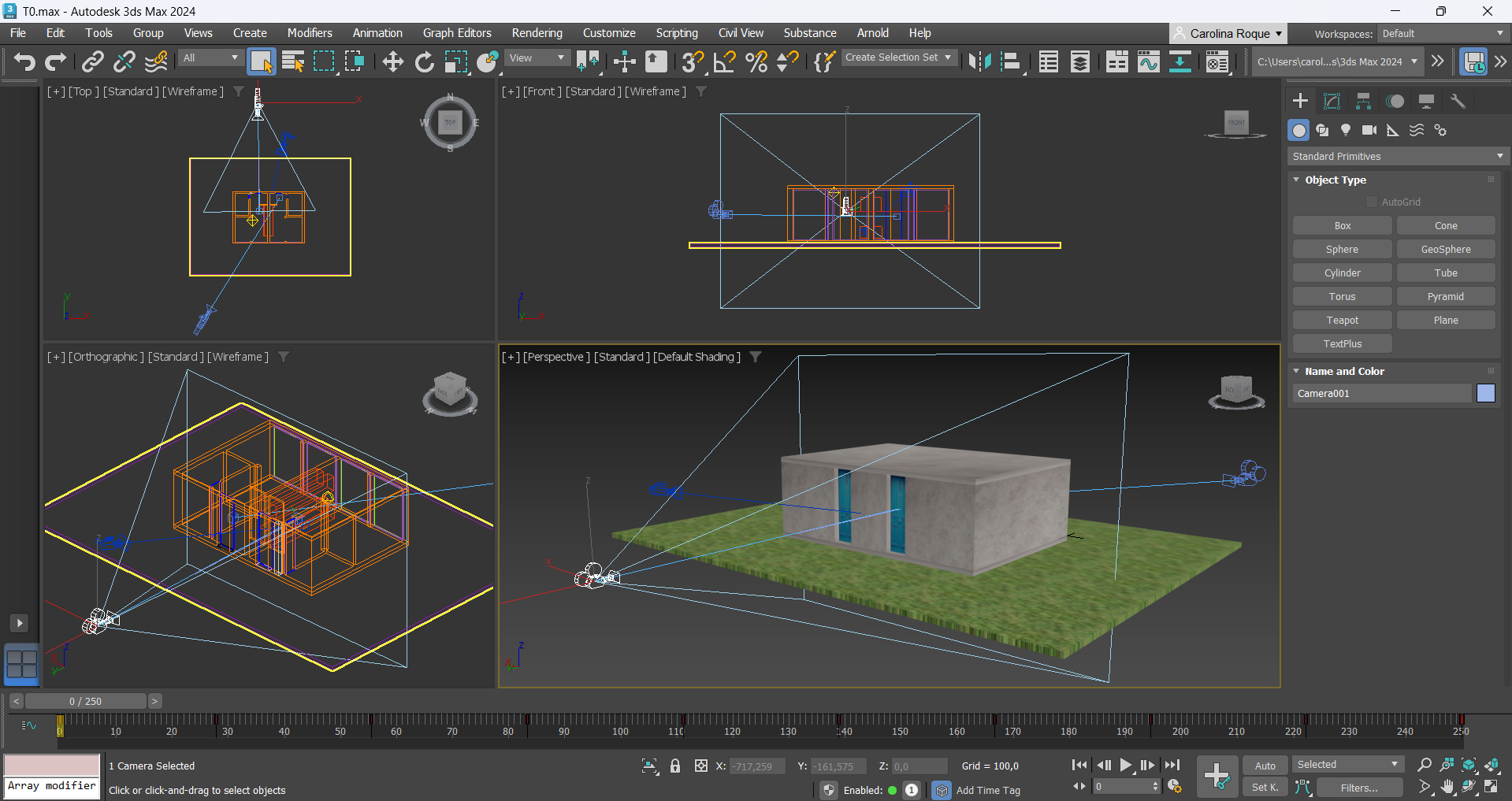Select the Move tool in toolbar

pyautogui.click(x=392, y=61)
